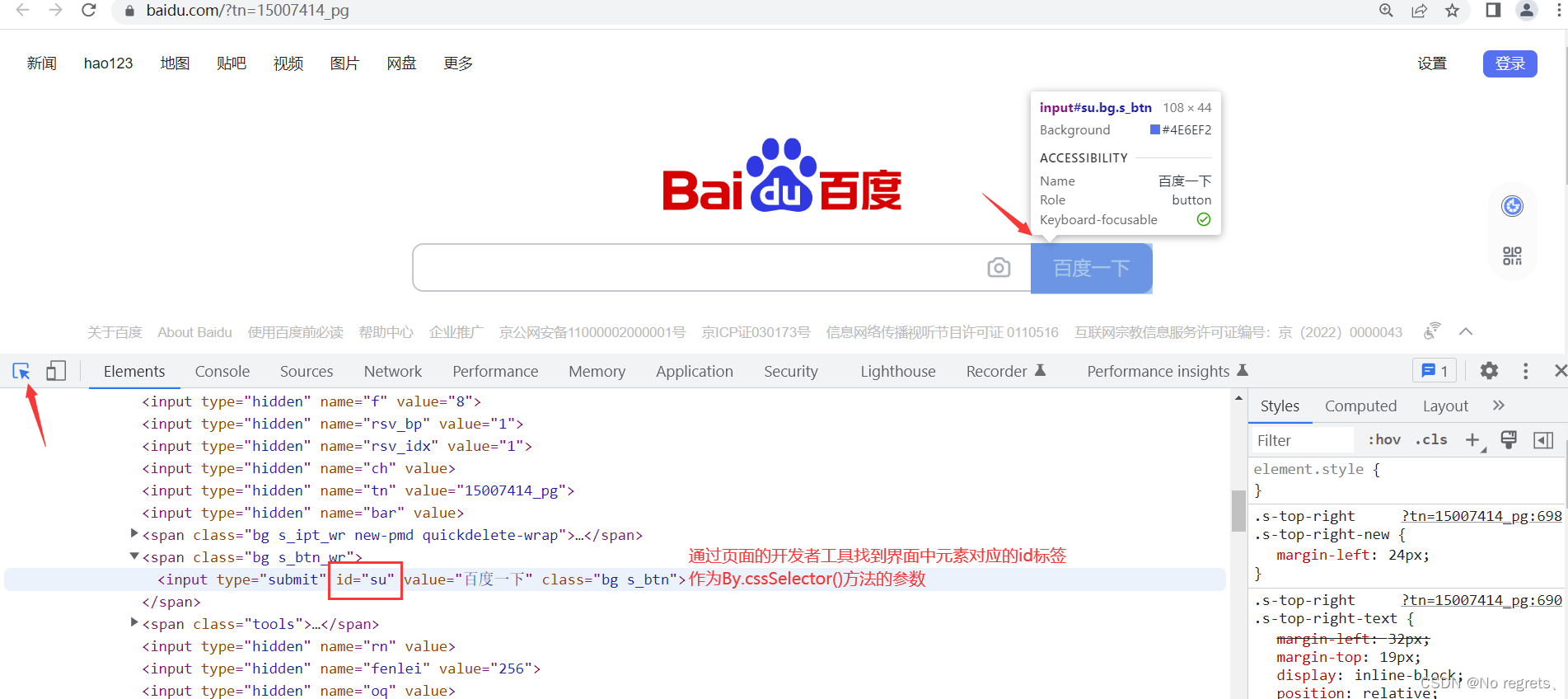Open the Security tab
The height and width of the screenshot is (699, 1568).
coord(791,372)
